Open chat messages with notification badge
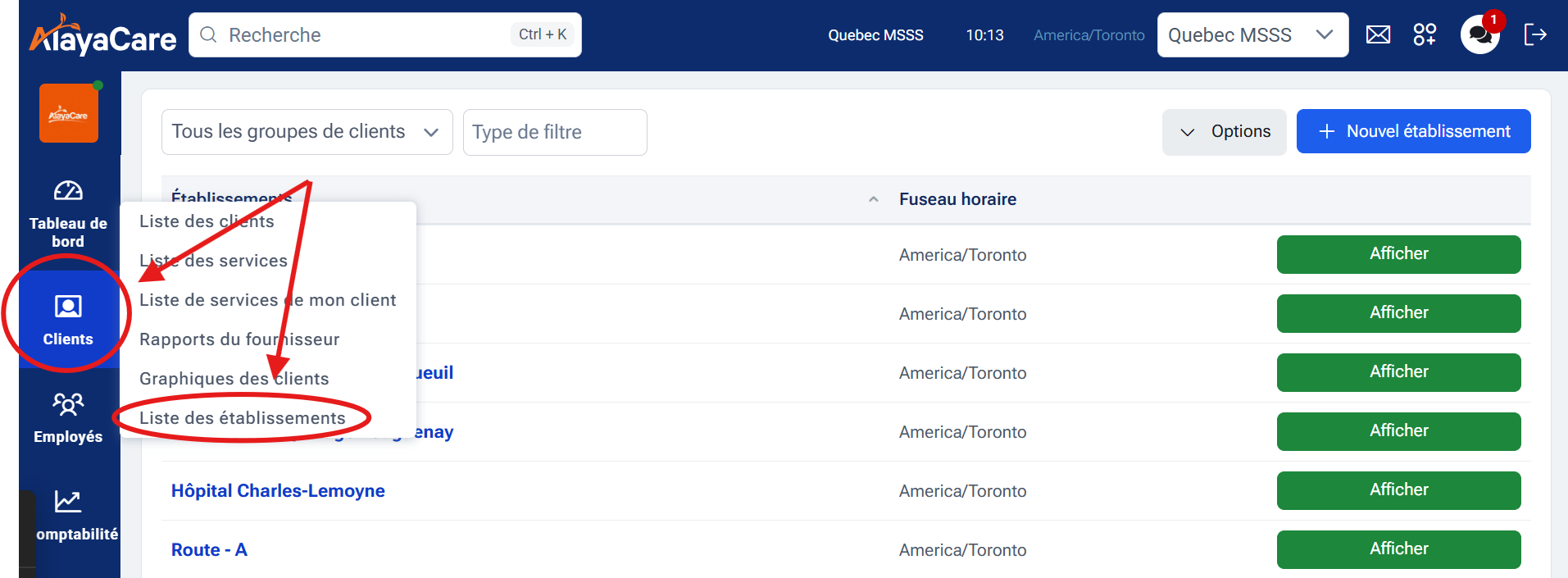 pos(1479,34)
